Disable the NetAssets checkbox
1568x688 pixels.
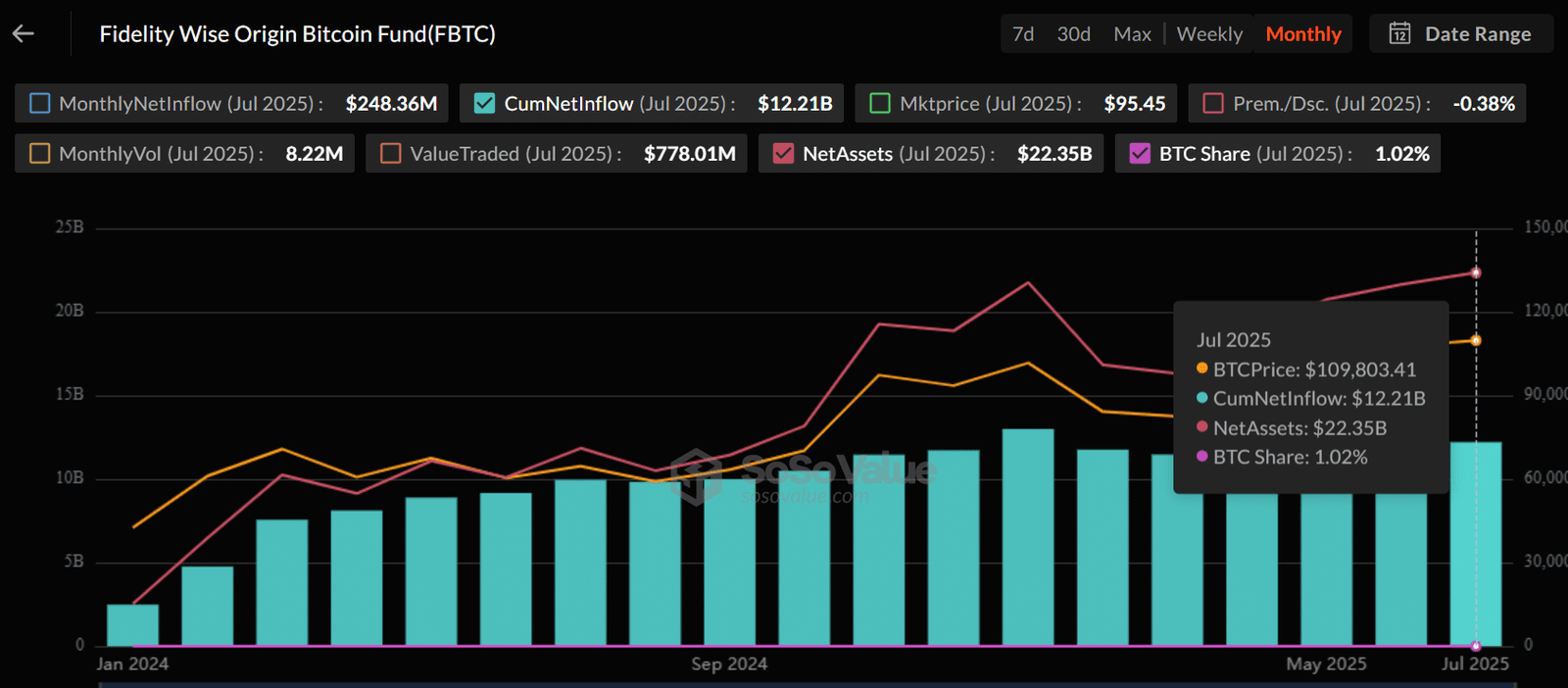point(783,154)
